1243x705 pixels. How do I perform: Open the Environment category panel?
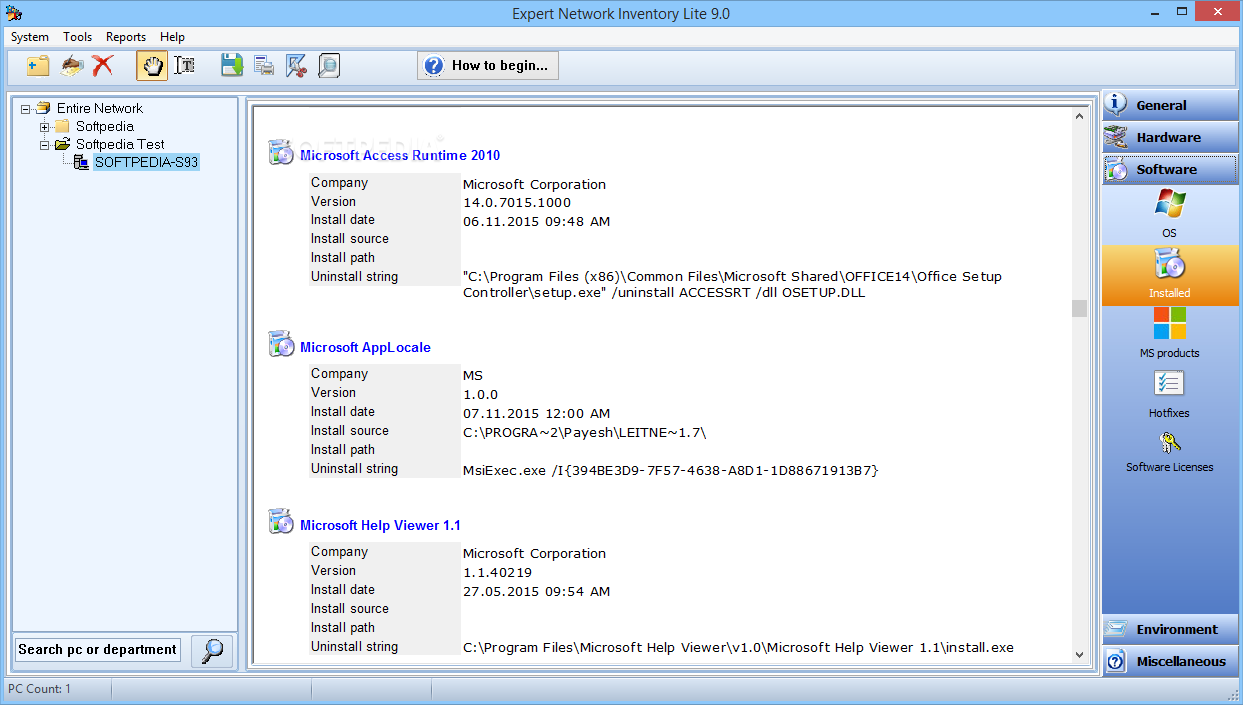click(x=1170, y=629)
